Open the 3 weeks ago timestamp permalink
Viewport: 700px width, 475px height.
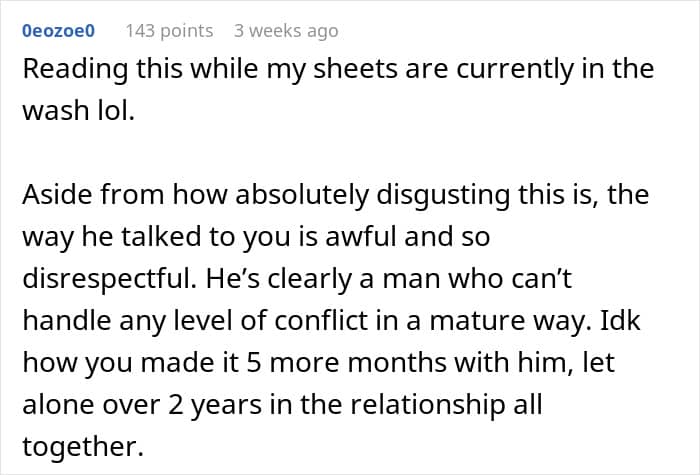click(x=286, y=31)
